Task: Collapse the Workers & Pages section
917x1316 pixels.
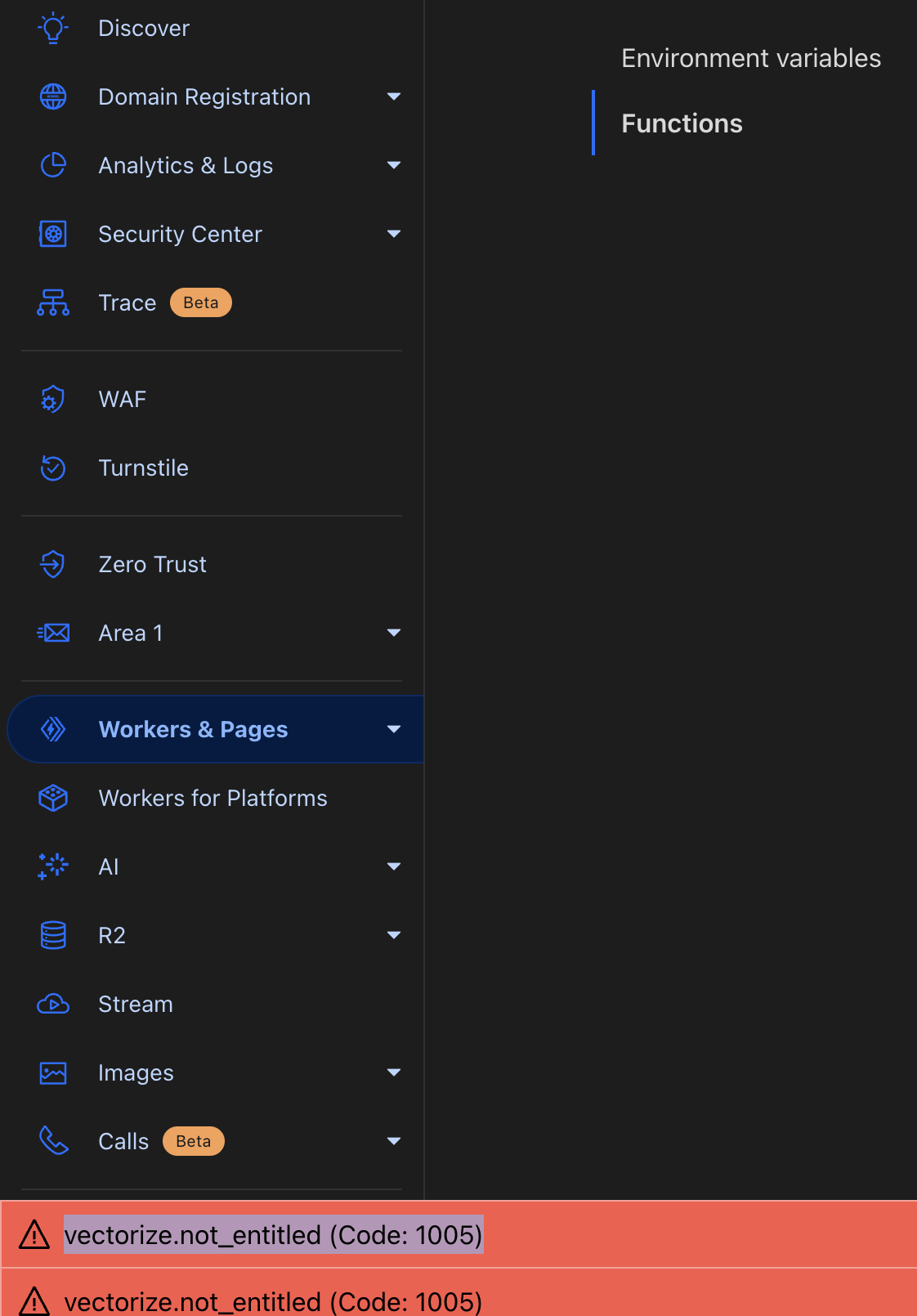Action: (394, 728)
